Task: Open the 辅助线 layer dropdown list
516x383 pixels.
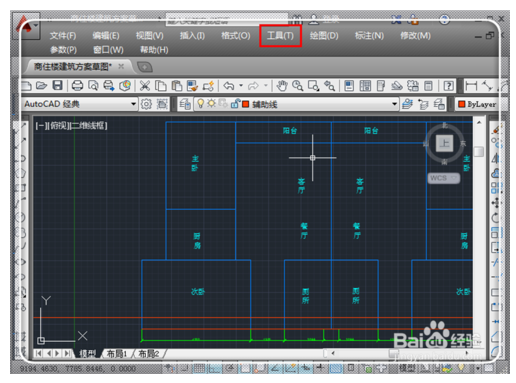Action: pyautogui.click(x=394, y=104)
